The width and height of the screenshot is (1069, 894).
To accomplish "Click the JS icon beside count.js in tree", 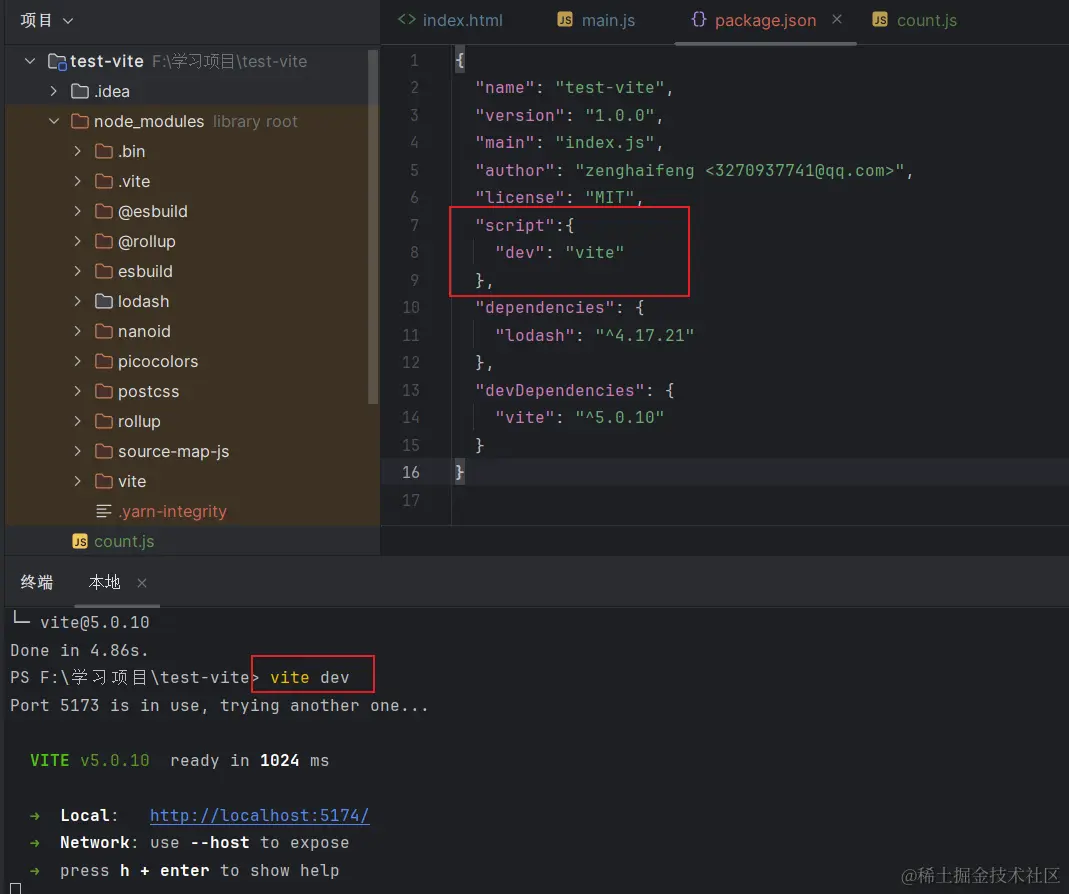I will click(80, 541).
